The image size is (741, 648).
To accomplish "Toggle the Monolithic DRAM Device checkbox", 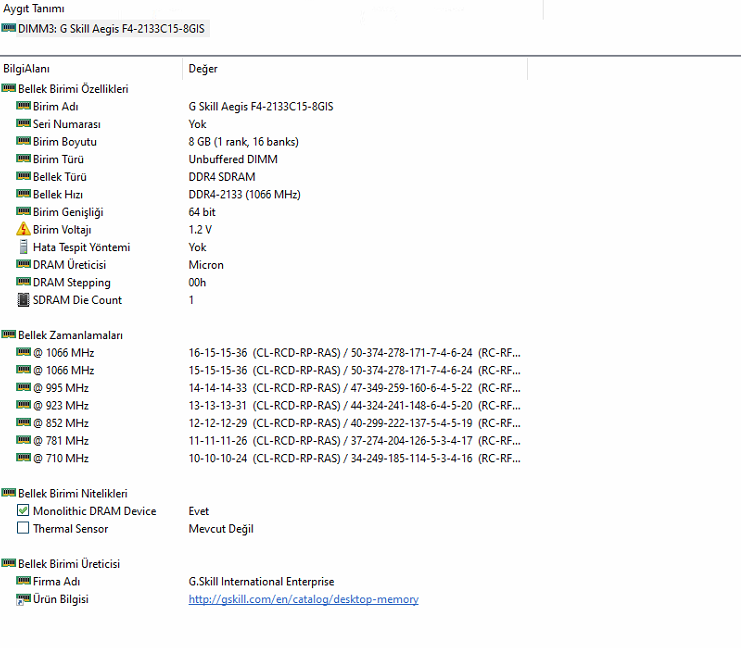I will [x=23, y=510].
